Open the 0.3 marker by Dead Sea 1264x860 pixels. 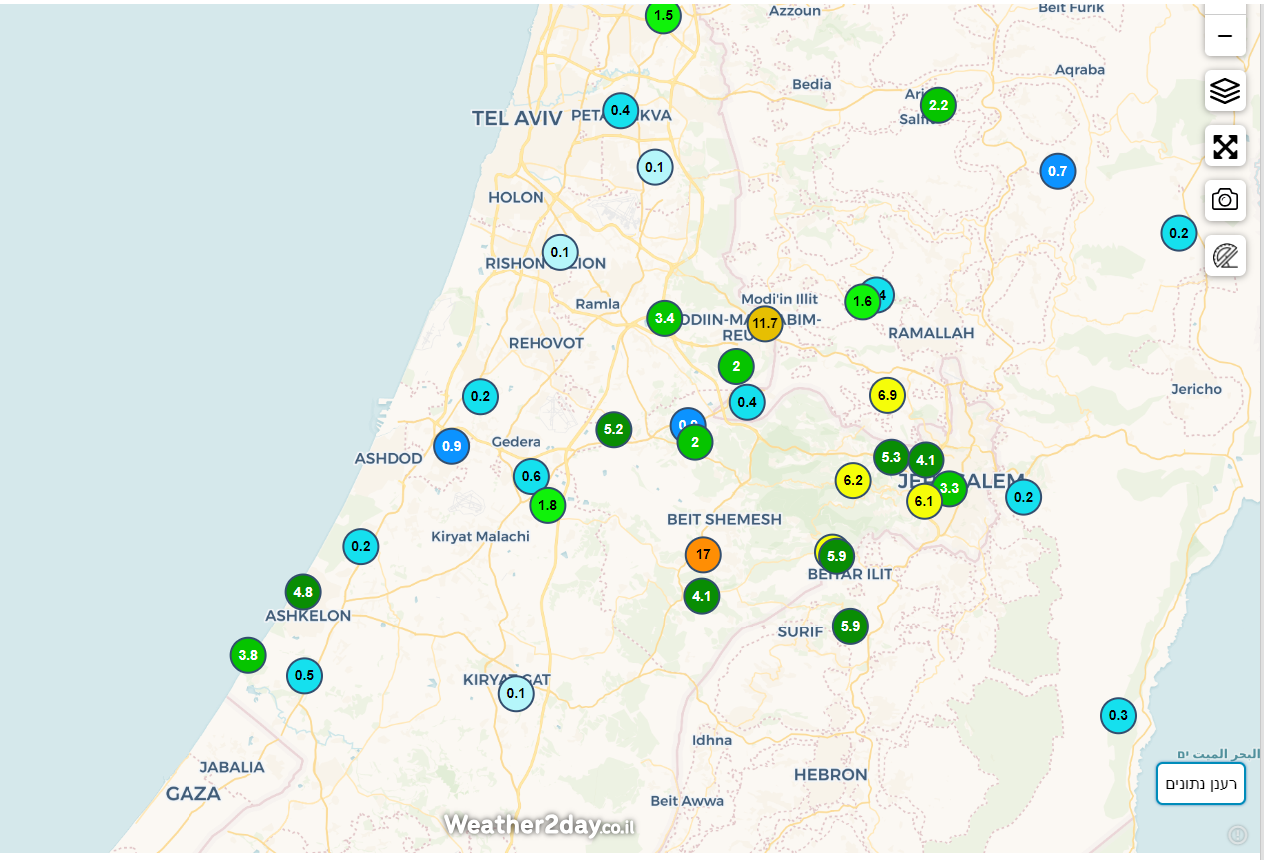(x=1118, y=715)
